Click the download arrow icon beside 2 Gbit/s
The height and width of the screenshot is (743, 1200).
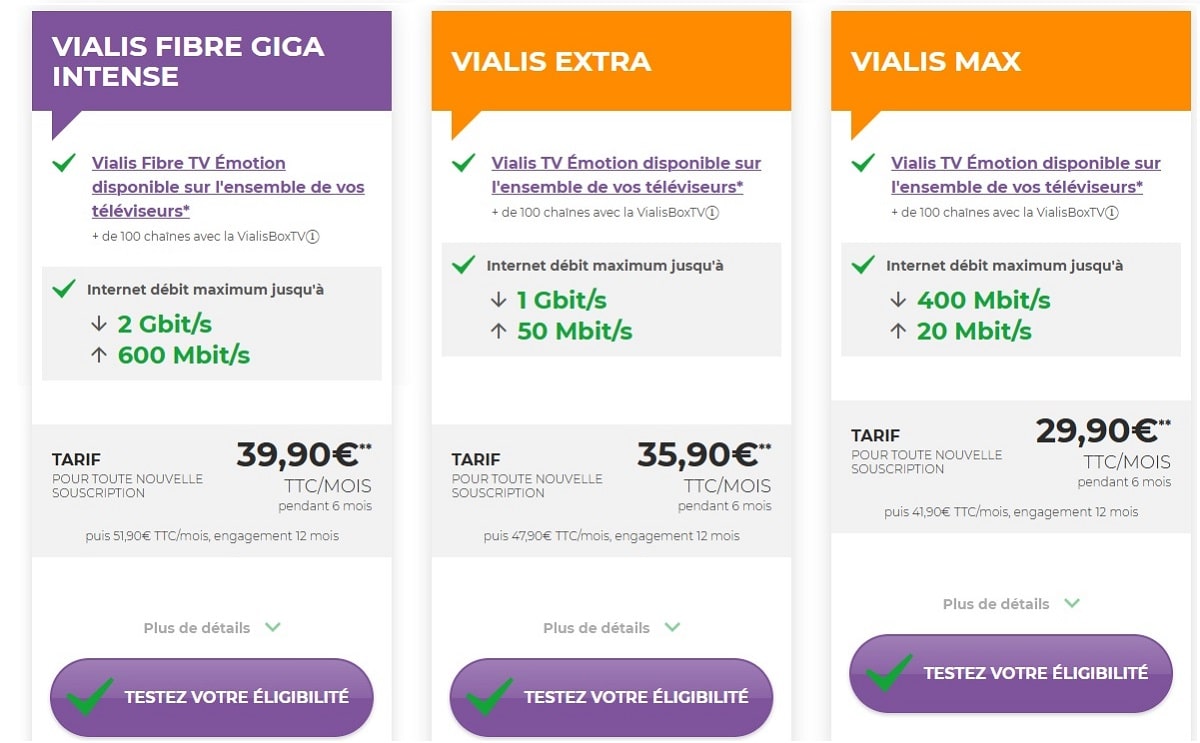(x=98, y=323)
